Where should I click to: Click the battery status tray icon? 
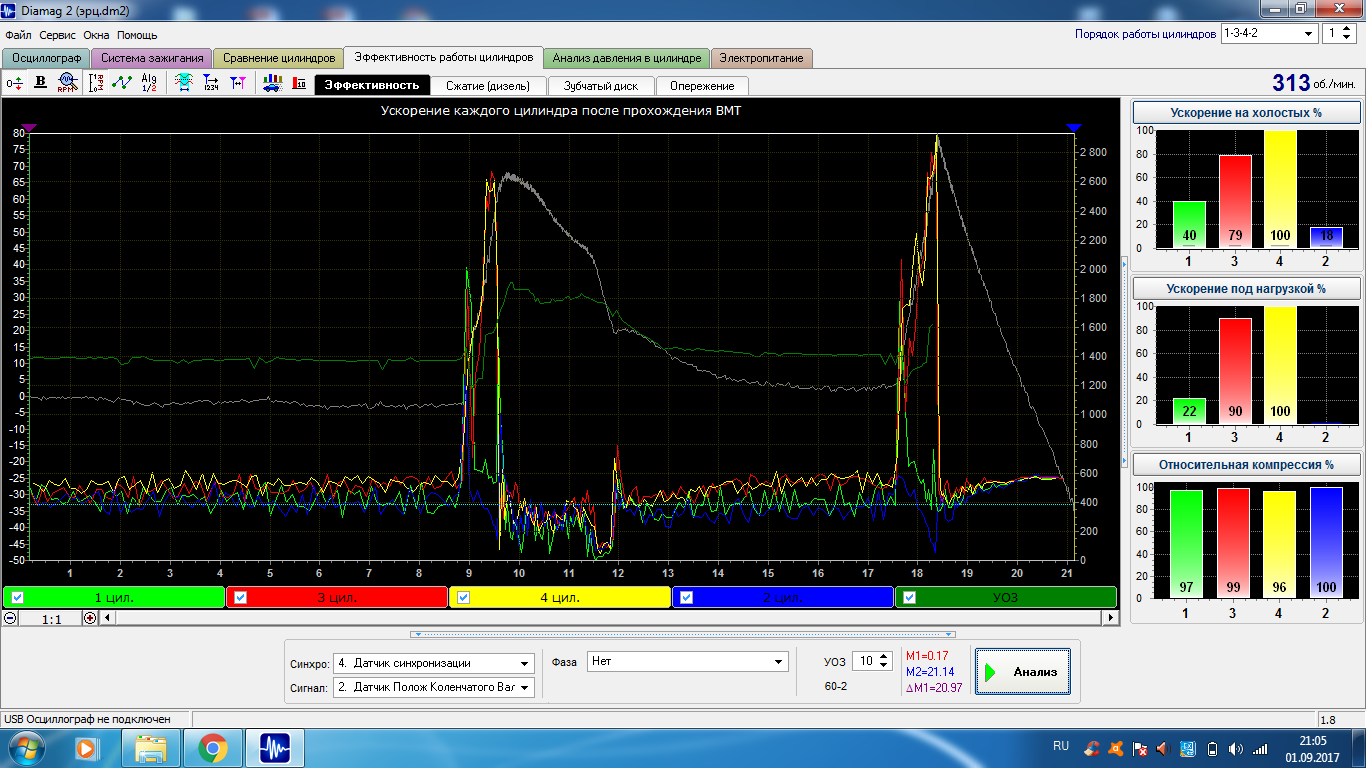(1213, 748)
